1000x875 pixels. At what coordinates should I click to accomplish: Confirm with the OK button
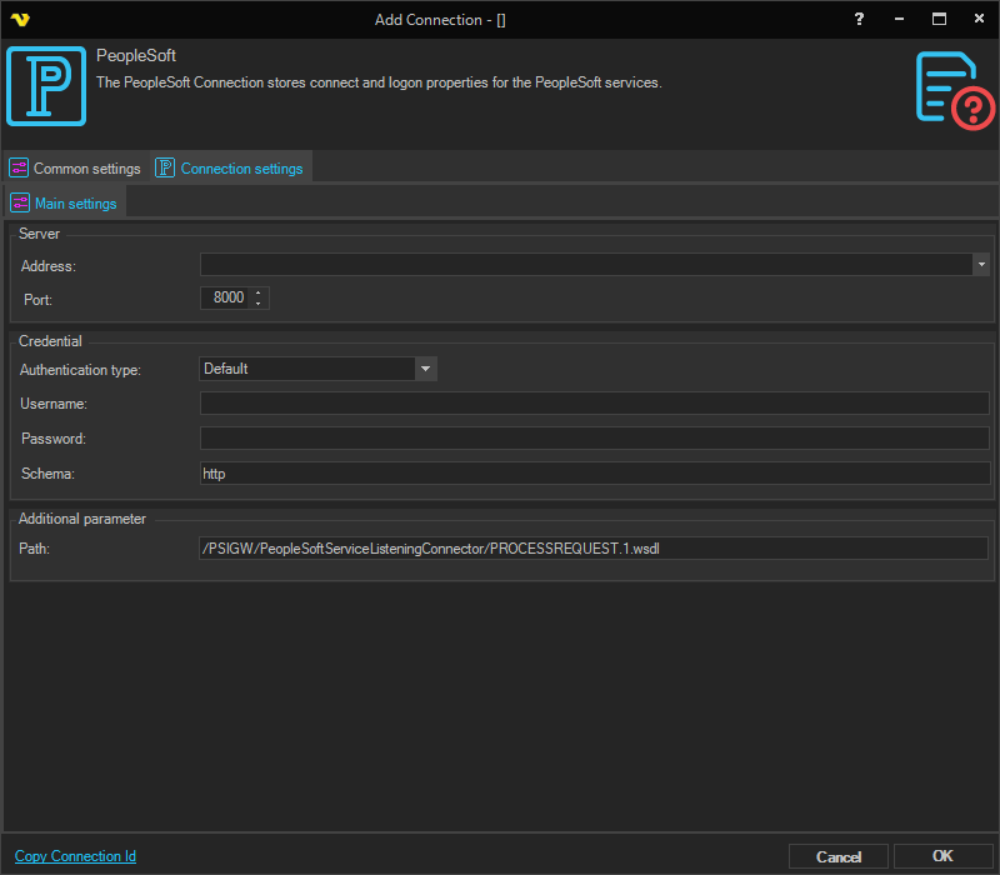tap(942, 856)
